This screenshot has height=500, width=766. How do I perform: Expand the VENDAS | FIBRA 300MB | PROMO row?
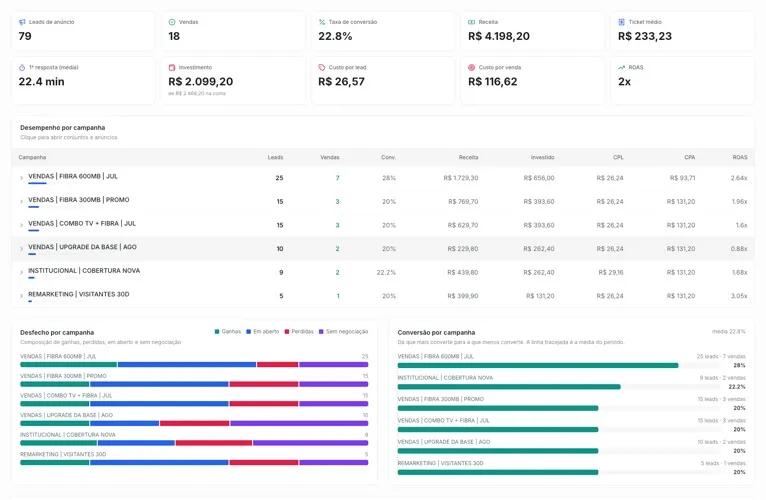[21, 201]
